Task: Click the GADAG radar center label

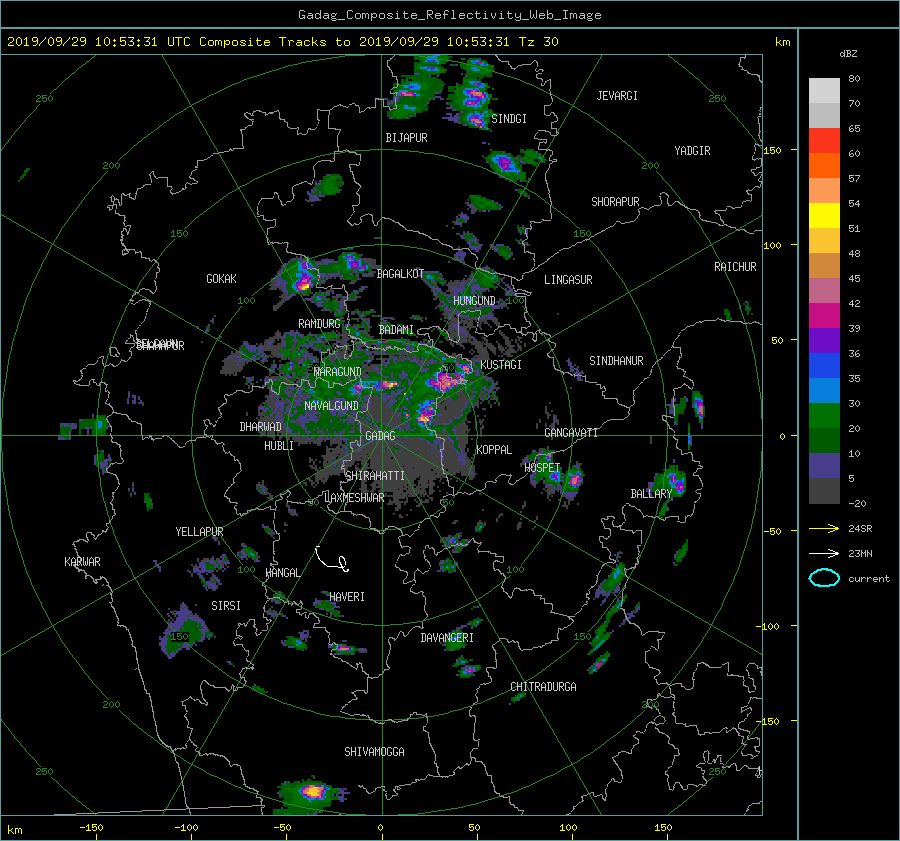Action: tap(381, 436)
